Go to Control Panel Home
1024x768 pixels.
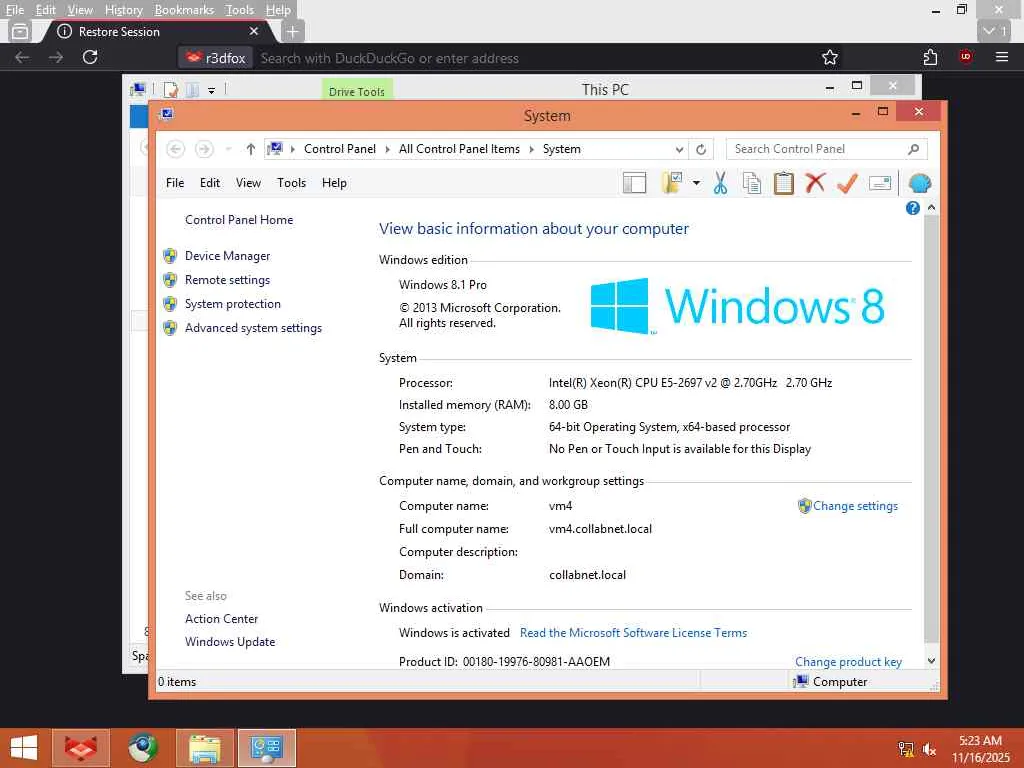pos(239,220)
